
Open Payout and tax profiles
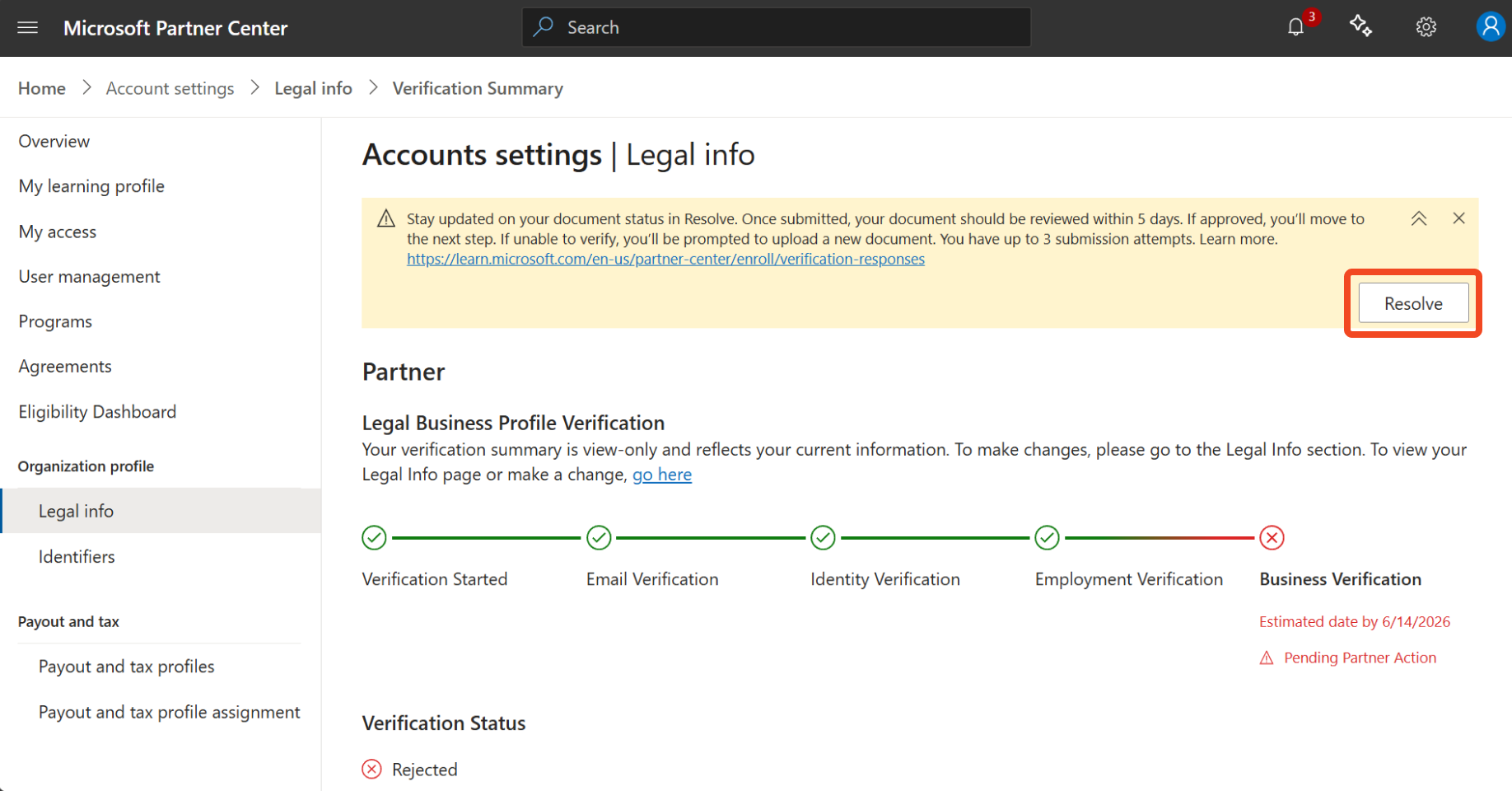pyautogui.click(x=127, y=667)
